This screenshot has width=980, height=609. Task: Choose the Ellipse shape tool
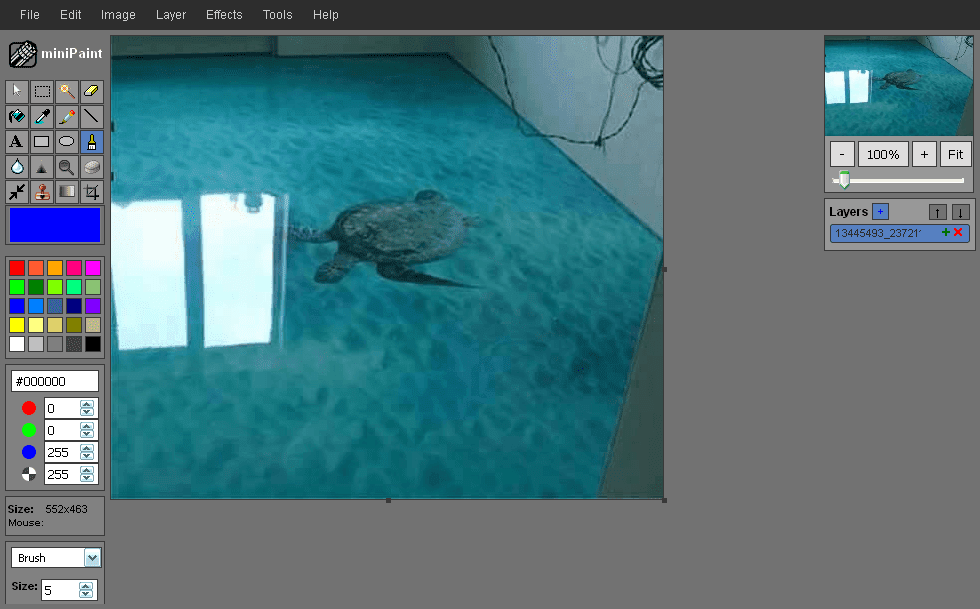66,141
